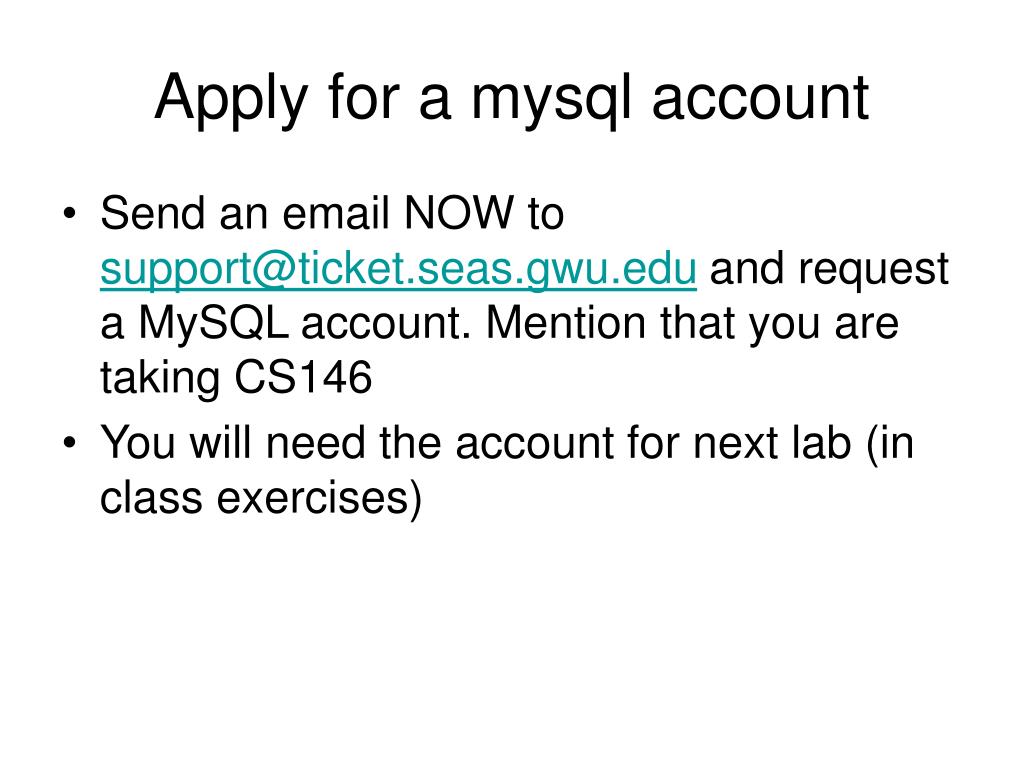Click the phrase 'next lab'
The image size is (1024, 768).
click(x=773, y=443)
